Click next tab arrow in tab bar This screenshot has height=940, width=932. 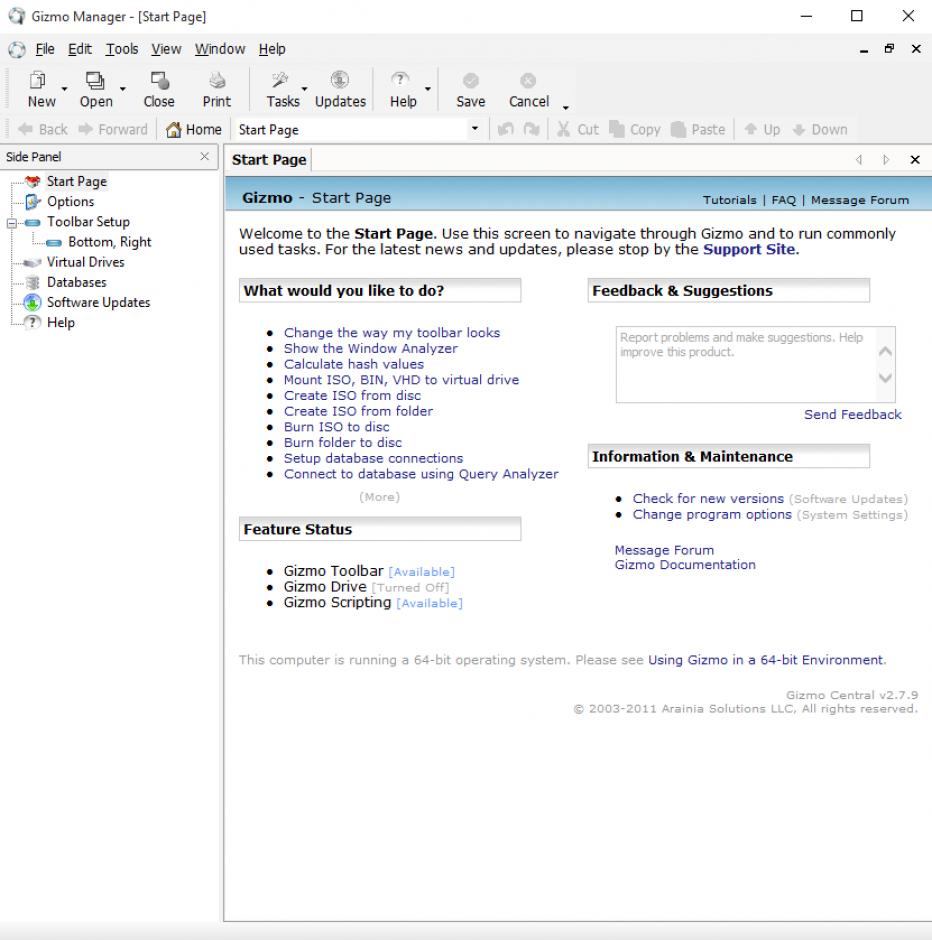click(886, 159)
